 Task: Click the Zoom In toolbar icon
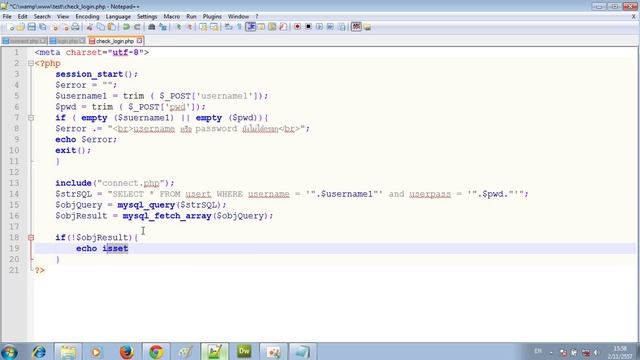tap(178, 27)
